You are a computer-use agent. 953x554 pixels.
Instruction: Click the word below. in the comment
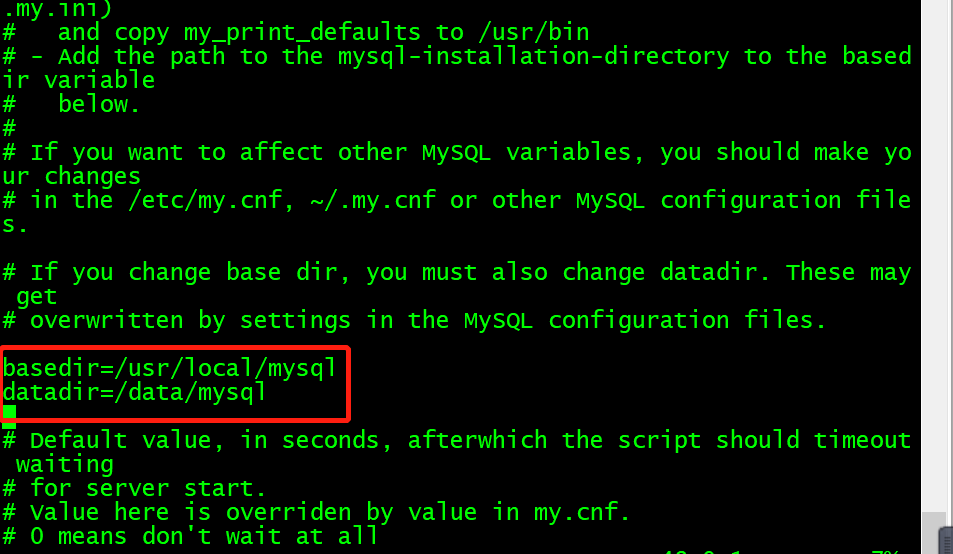tap(99, 104)
